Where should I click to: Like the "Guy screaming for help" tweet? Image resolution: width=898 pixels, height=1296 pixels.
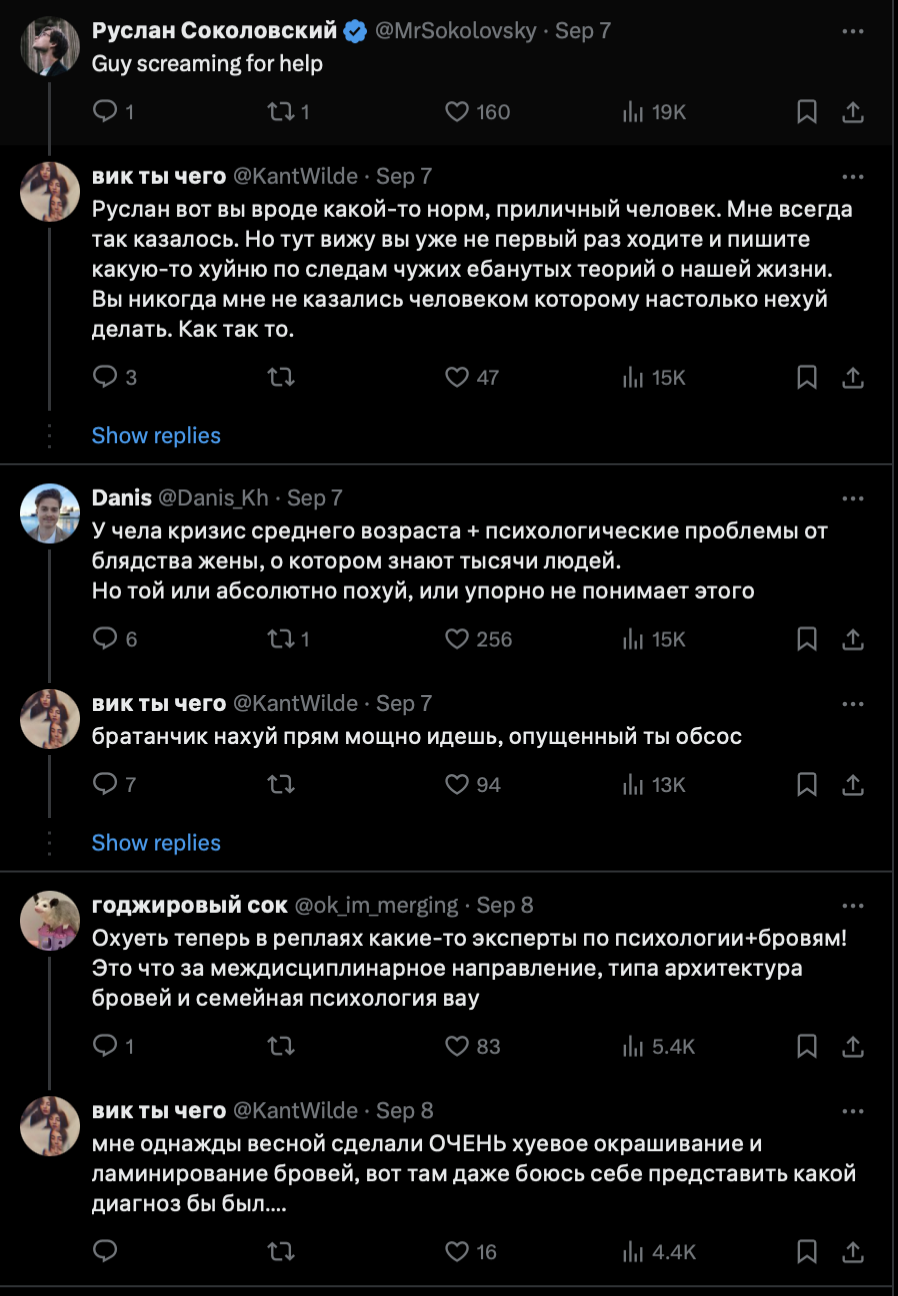click(457, 112)
